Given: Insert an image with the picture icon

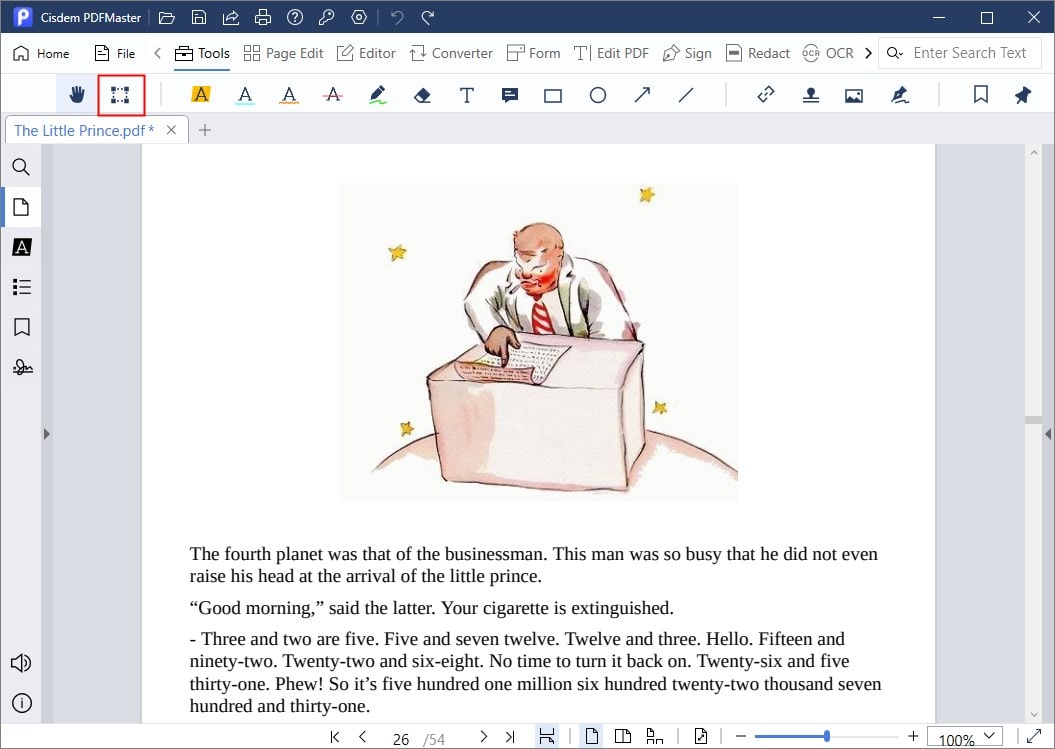Looking at the screenshot, I should [854, 96].
